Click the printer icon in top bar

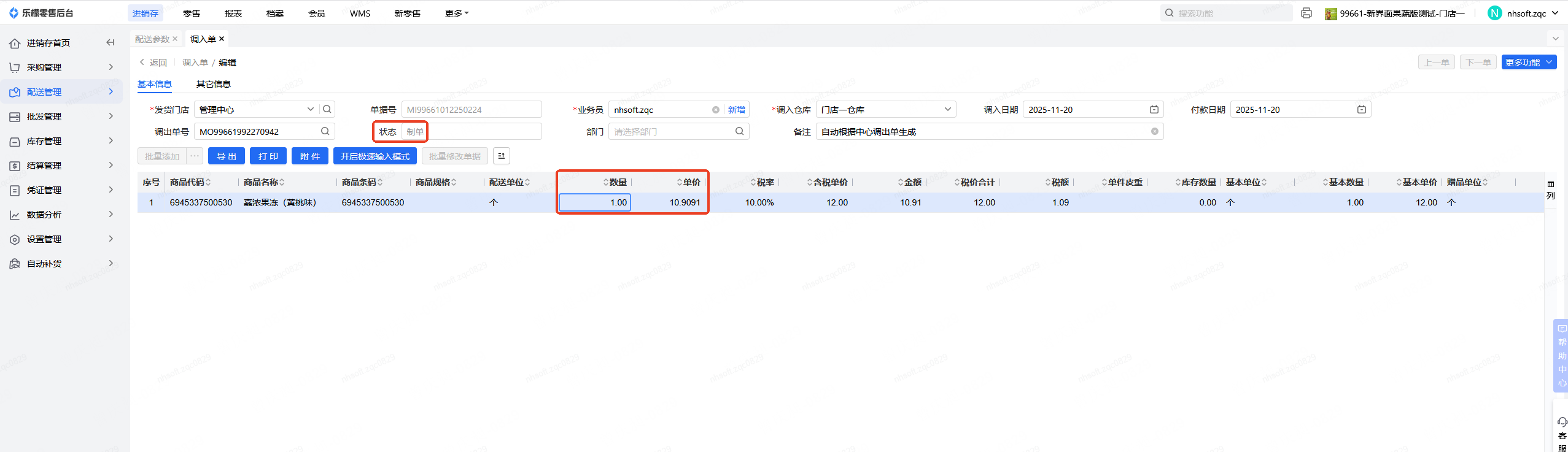coord(1306,13)
